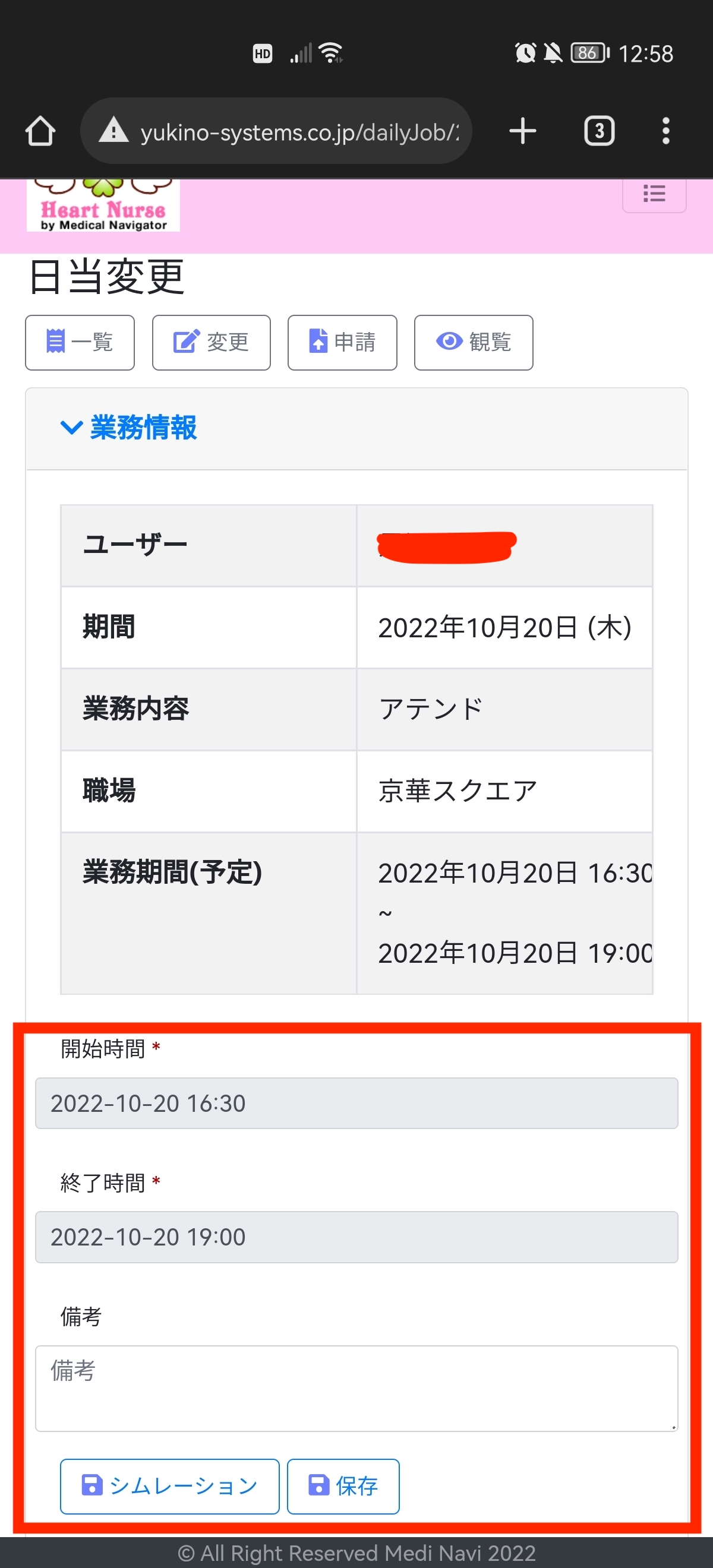The height and width of the screenshot is (1568, 713).
Task: Tap the battery indicator in status bar
Action: [589, 53]
